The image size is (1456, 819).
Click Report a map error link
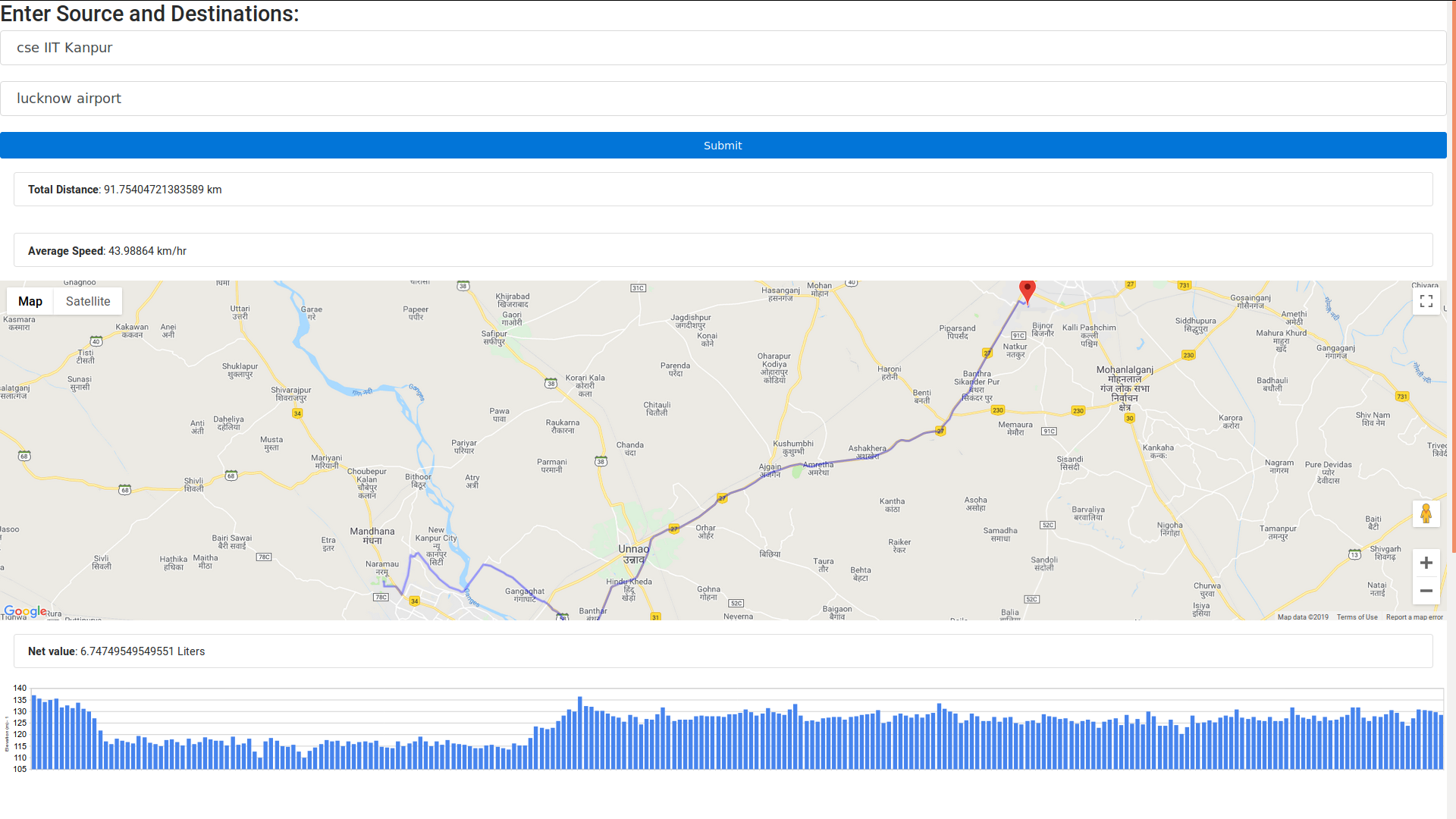click(x=1414, y=617)
